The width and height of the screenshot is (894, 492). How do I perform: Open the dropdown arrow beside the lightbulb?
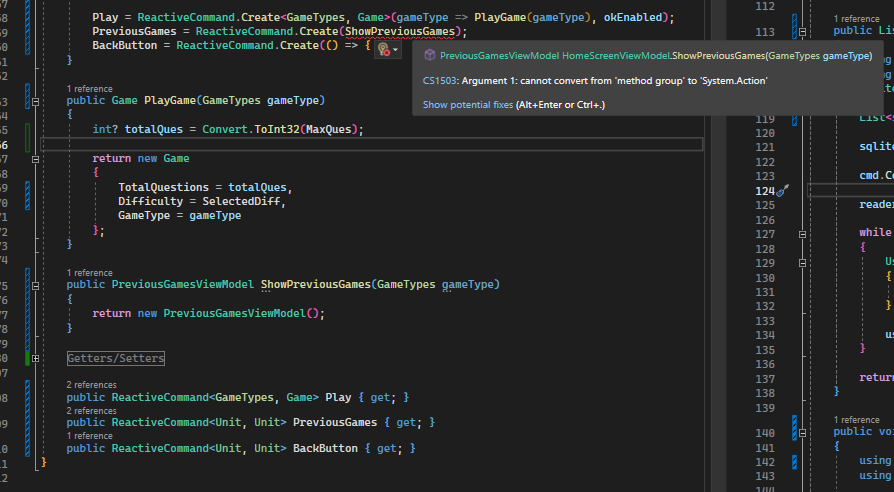pos(395,50)
